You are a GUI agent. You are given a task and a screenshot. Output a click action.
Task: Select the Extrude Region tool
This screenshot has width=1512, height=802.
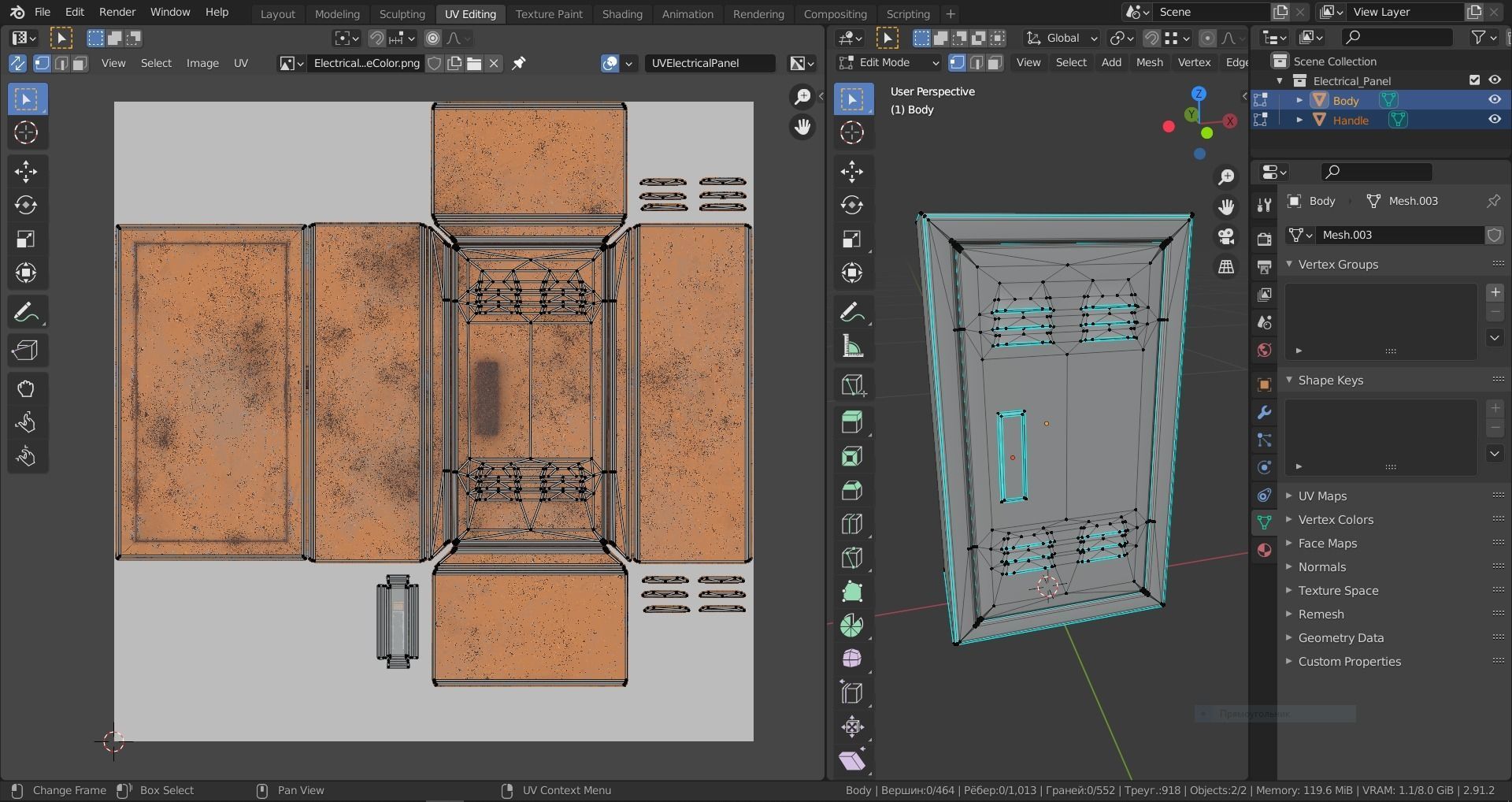pos(851,422)
